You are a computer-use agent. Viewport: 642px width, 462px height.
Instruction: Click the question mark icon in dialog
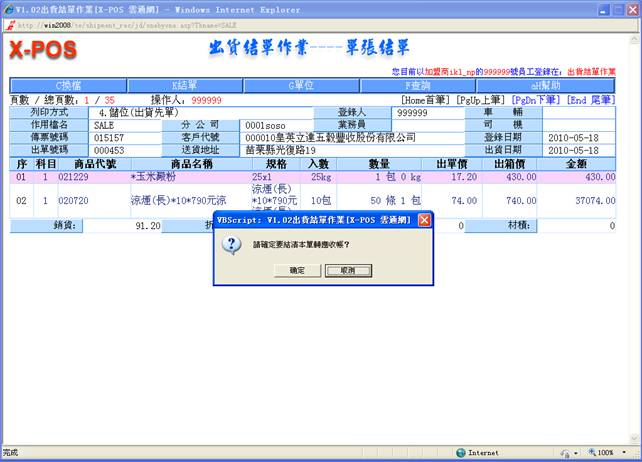pyautogui.click(x=232, y=245)
